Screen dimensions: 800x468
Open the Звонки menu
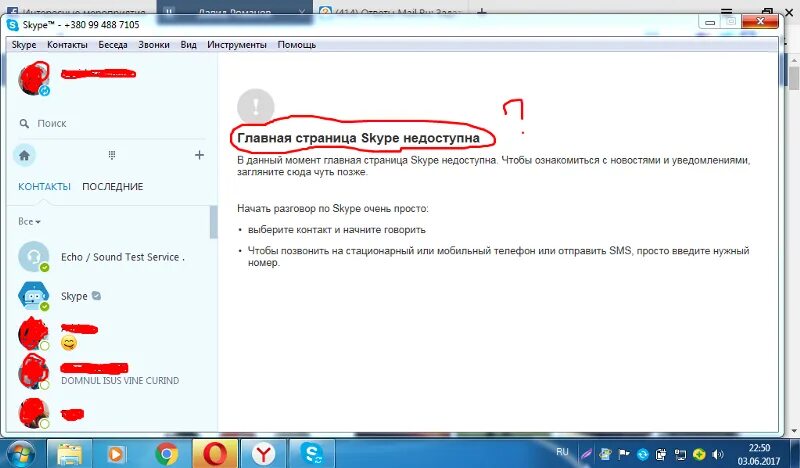[154, 44]
